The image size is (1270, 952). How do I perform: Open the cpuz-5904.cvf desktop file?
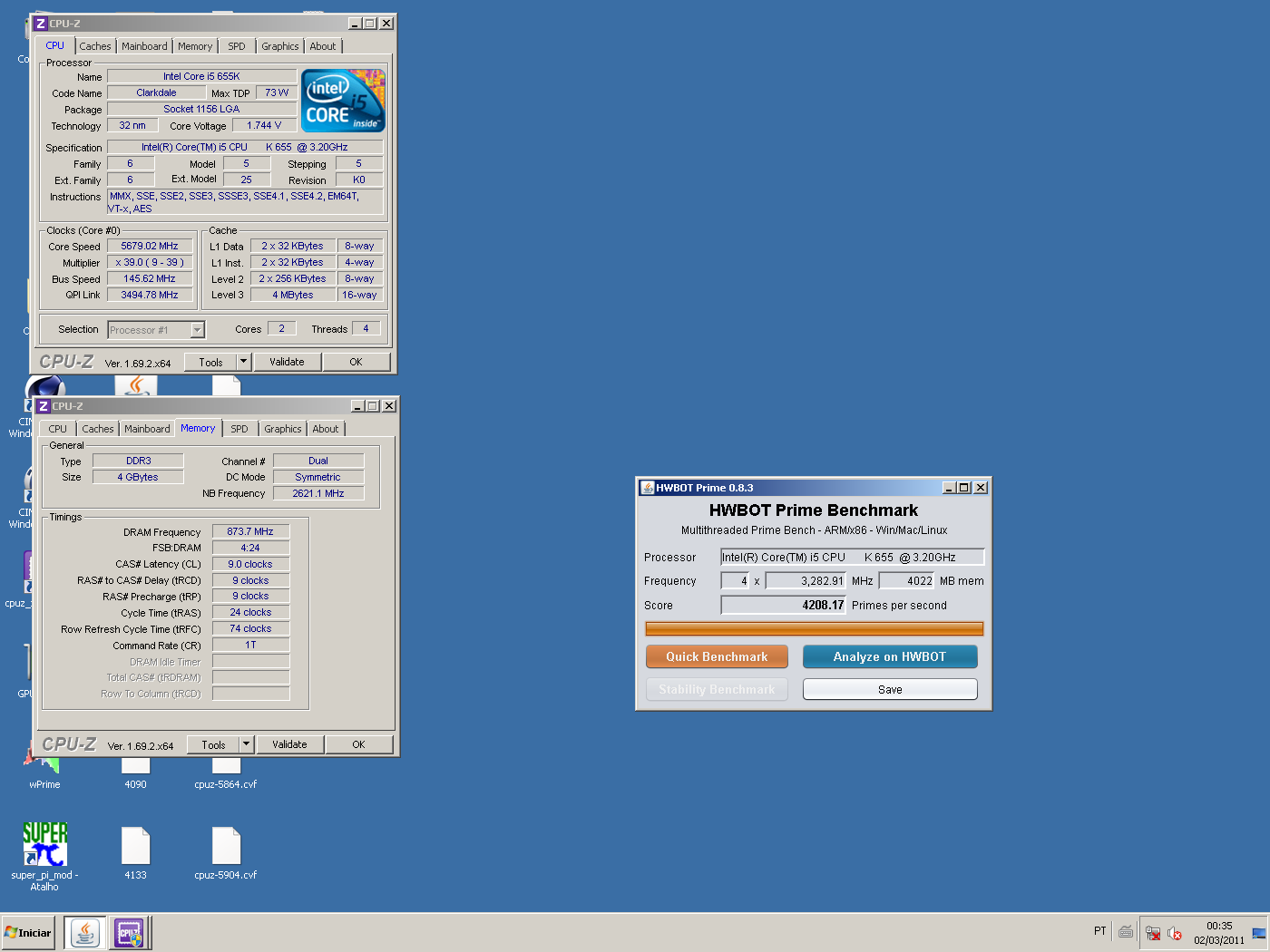point(226,853)
